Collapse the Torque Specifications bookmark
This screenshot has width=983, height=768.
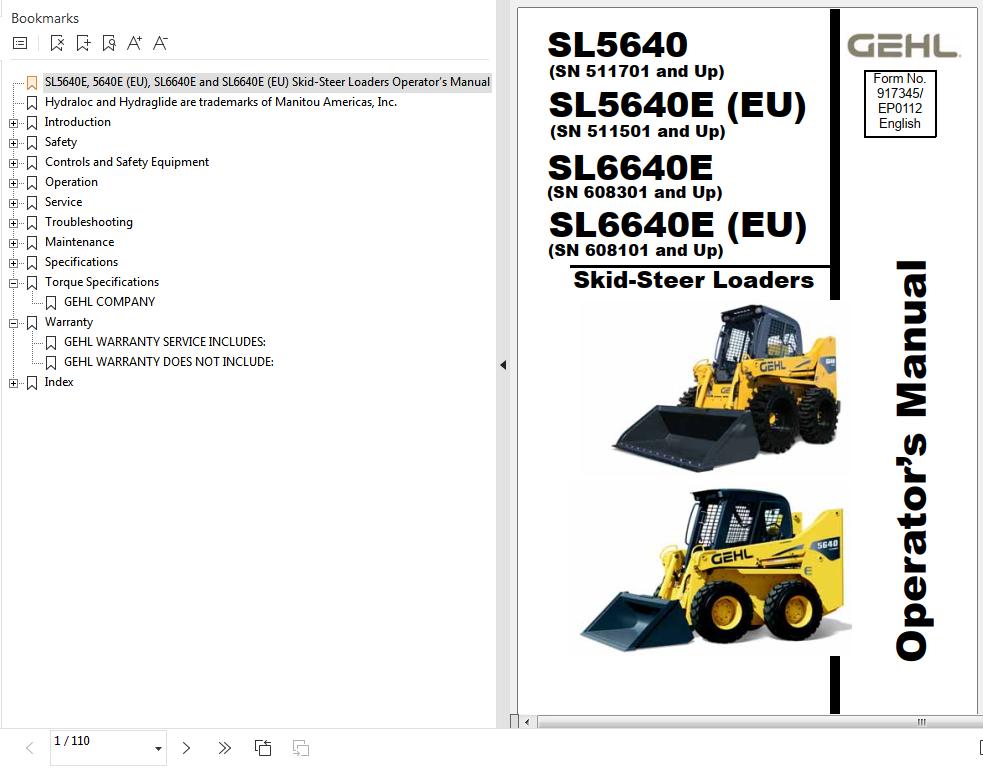(13, 283)
